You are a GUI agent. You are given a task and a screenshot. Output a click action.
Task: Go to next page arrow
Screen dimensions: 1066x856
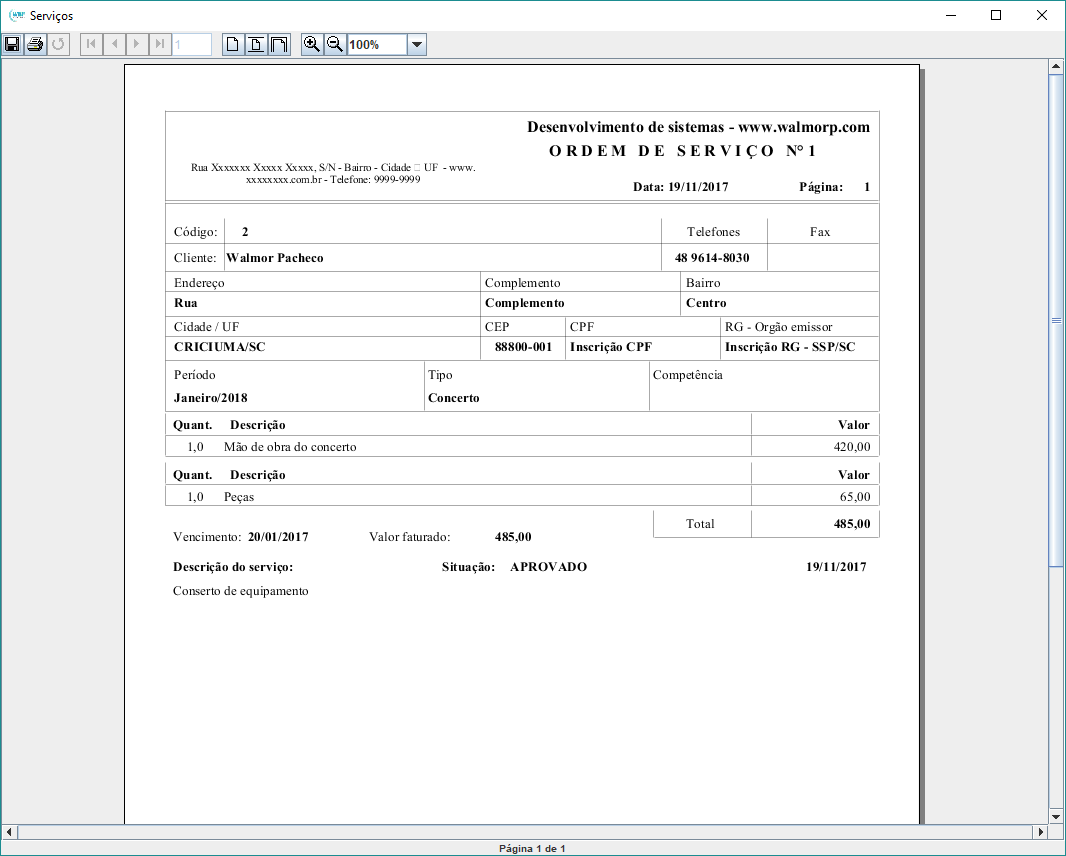click(137, 44)
